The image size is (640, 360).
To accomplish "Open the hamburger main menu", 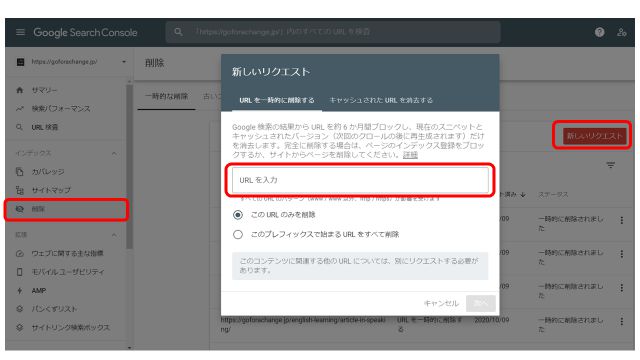I will (20, 32).
